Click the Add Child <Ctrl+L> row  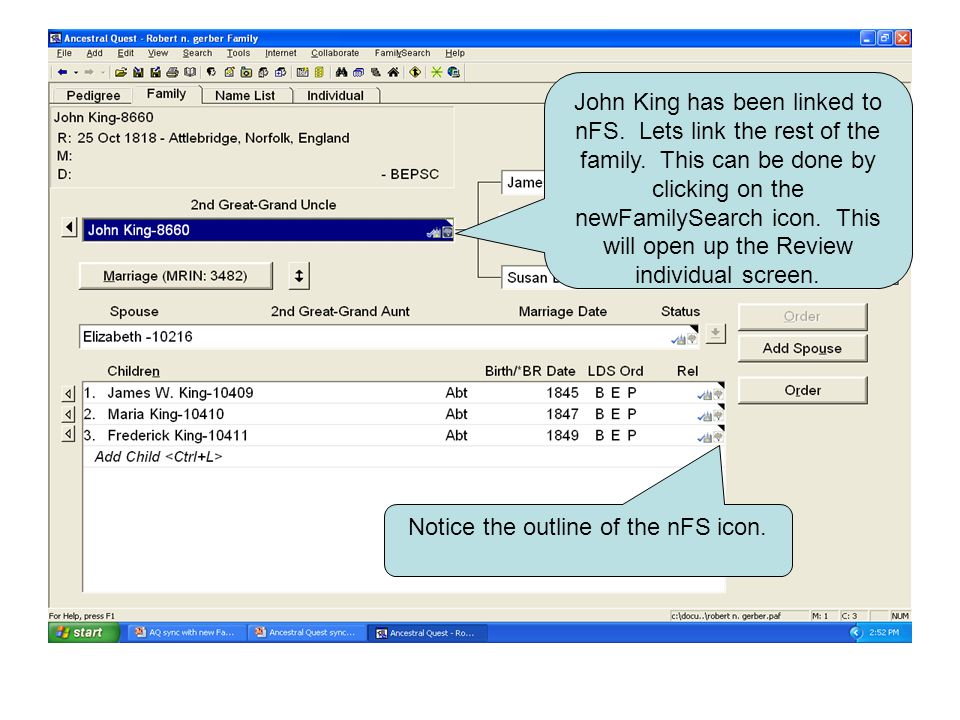coord(403,457)
